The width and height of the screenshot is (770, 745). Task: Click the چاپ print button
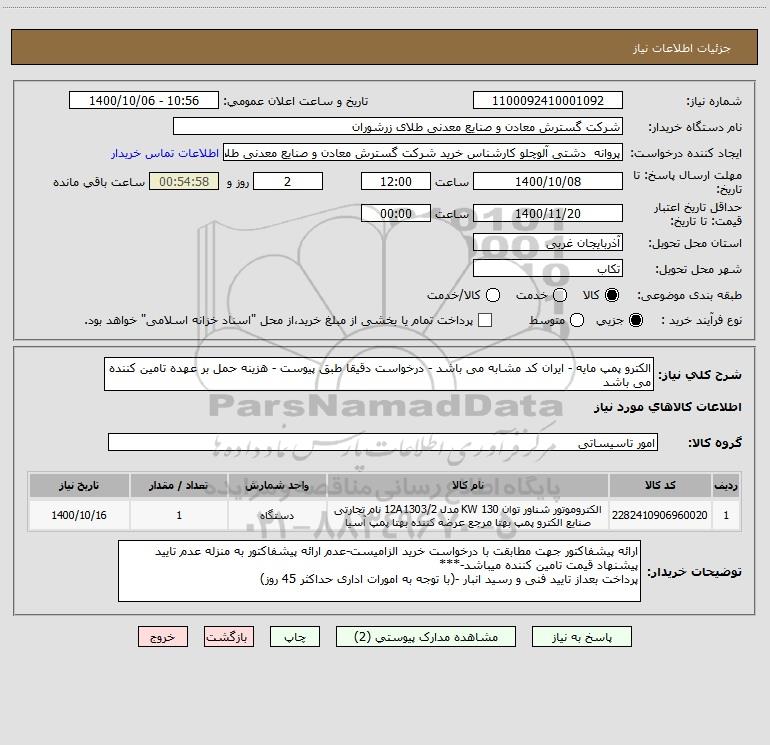(x=295, y=637)
